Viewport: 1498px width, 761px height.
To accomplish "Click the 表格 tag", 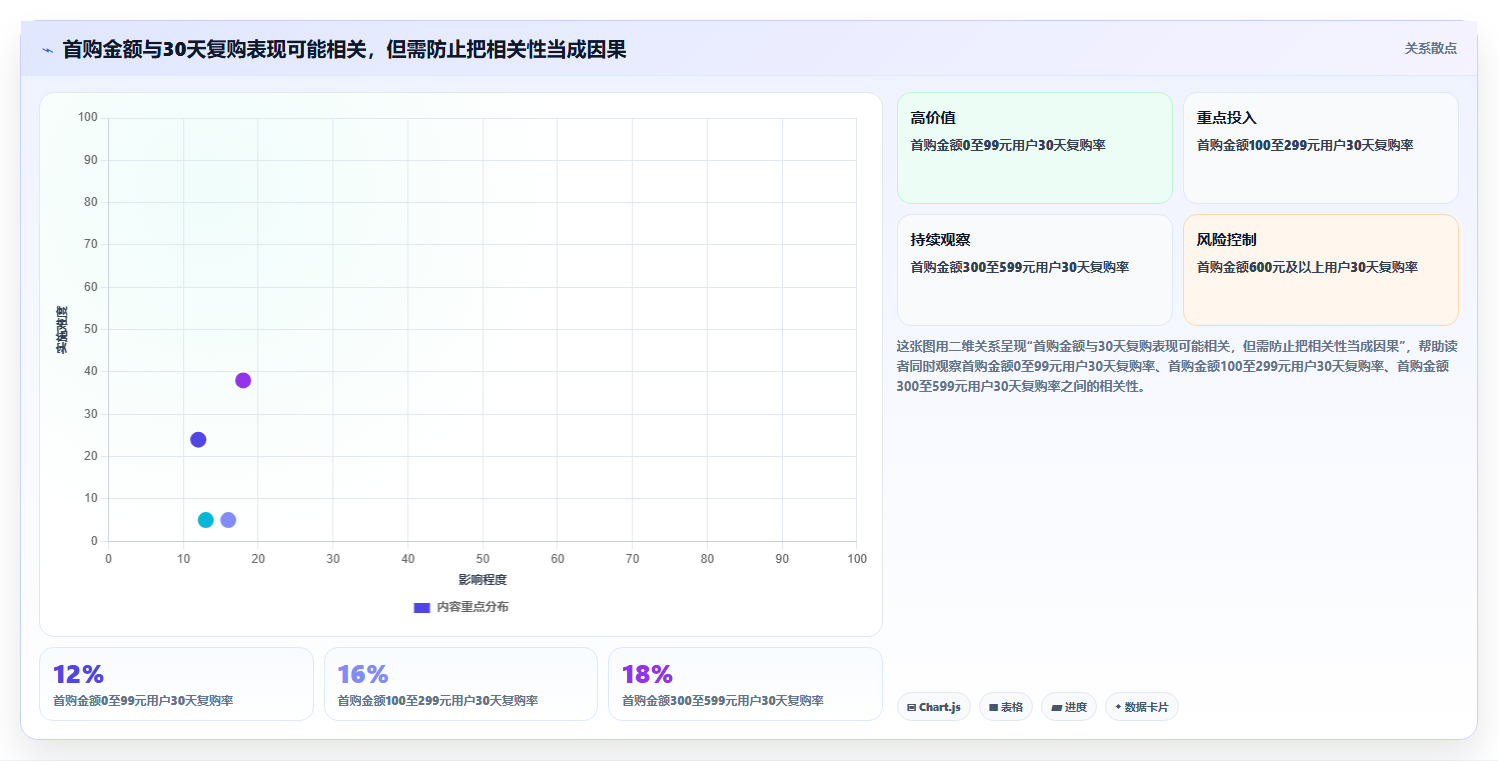I will coord(1005,707).
